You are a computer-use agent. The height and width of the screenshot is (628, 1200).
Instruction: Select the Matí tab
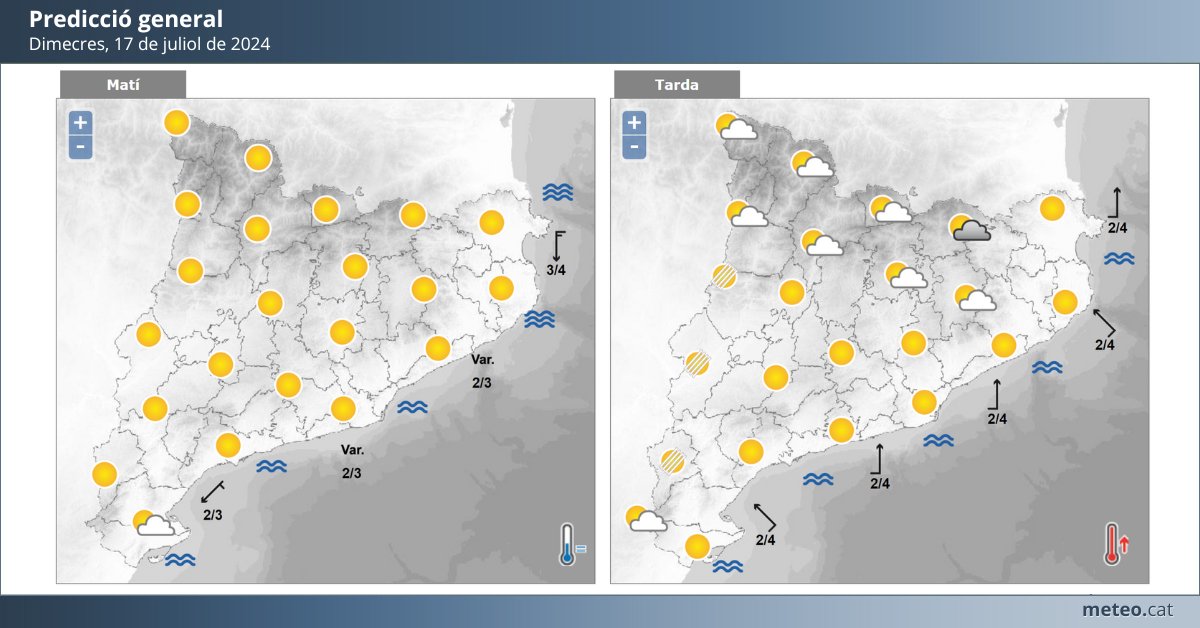pos(123,85)
